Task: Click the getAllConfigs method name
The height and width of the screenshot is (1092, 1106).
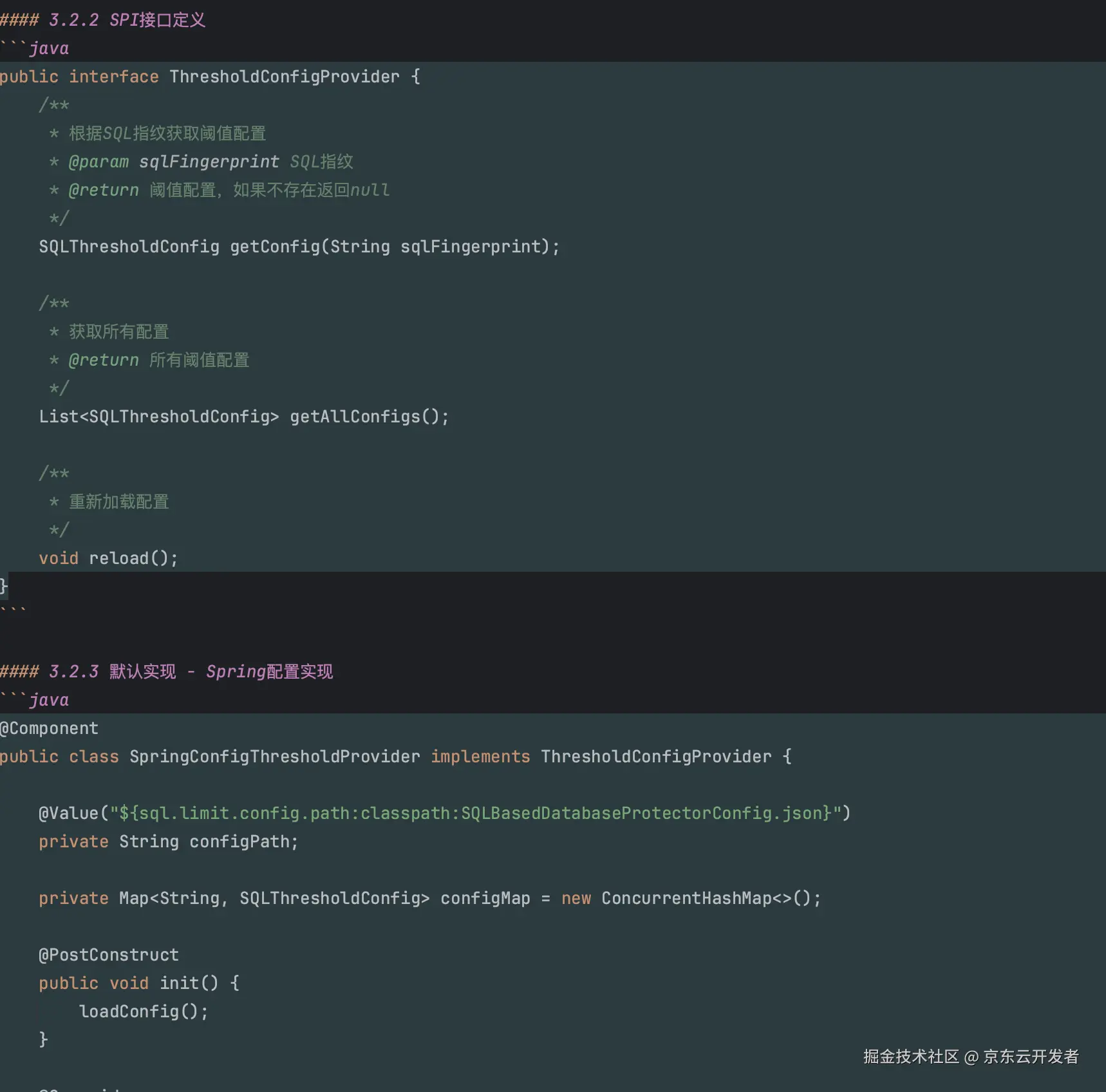Action: [355, 417]
